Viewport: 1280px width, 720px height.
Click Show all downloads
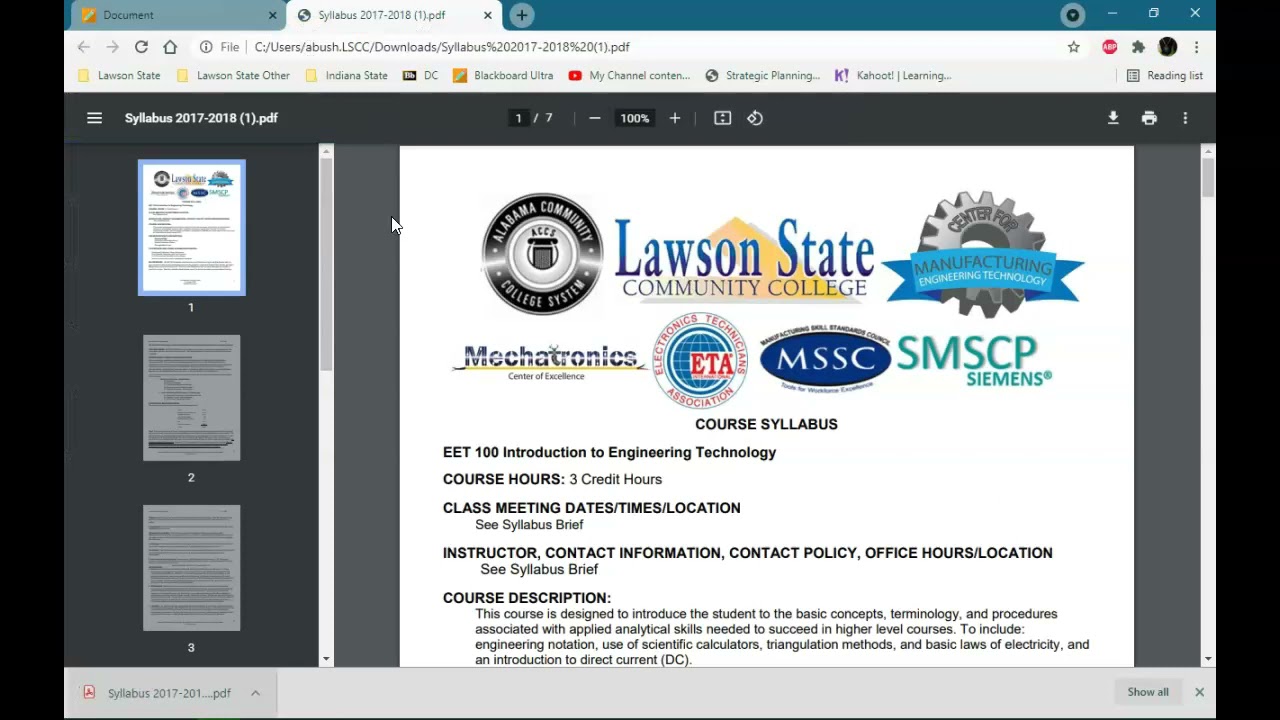[1148, 692]
